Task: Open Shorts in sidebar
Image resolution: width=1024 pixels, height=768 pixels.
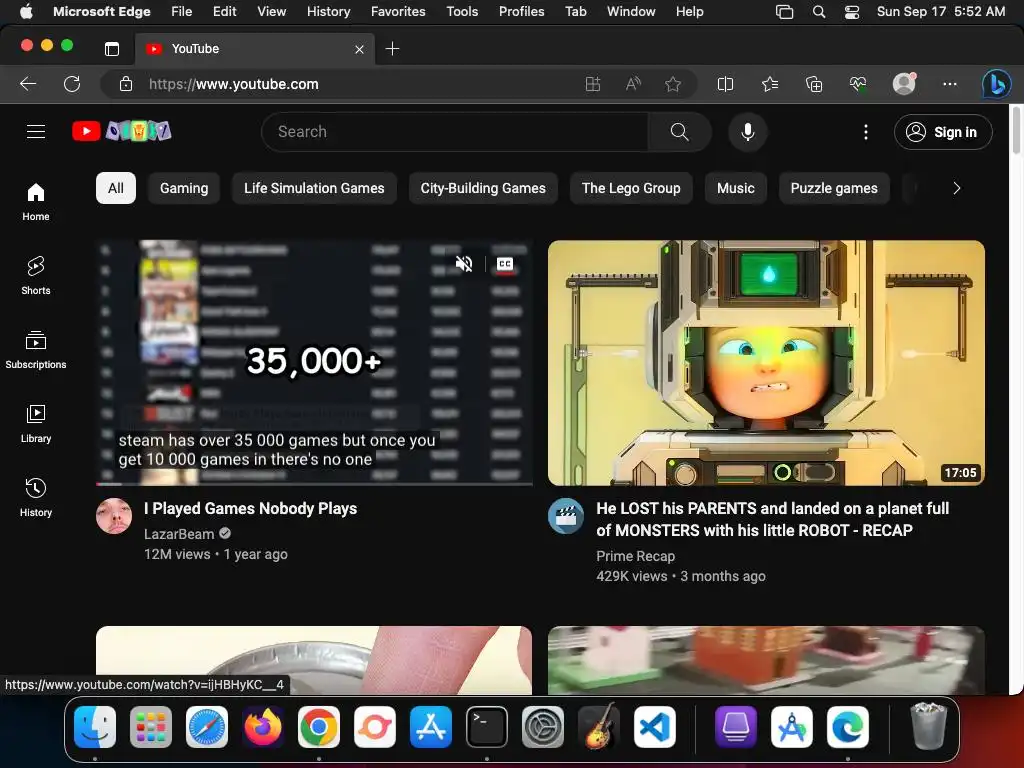Action: (x=36, y=276)
